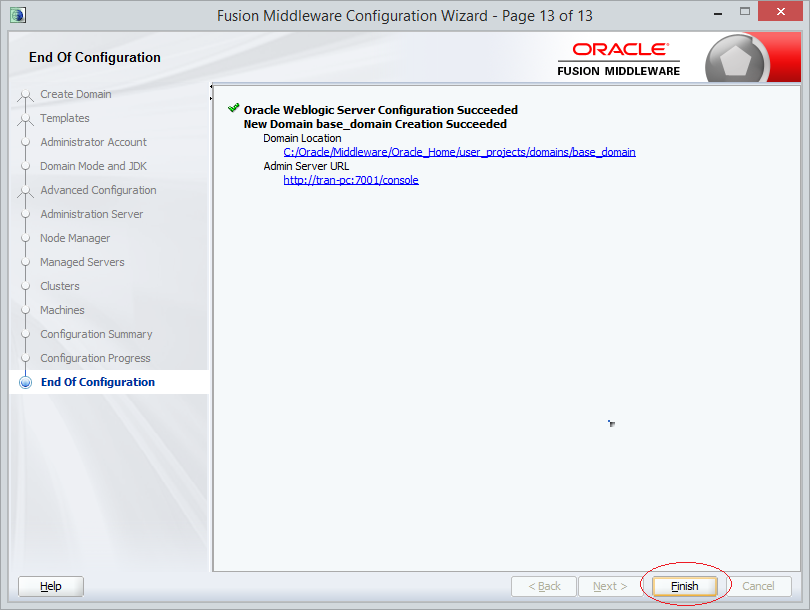Click the green success checkmark icon
The width and height of the screenshot is (810, 610).
(233, 108)
